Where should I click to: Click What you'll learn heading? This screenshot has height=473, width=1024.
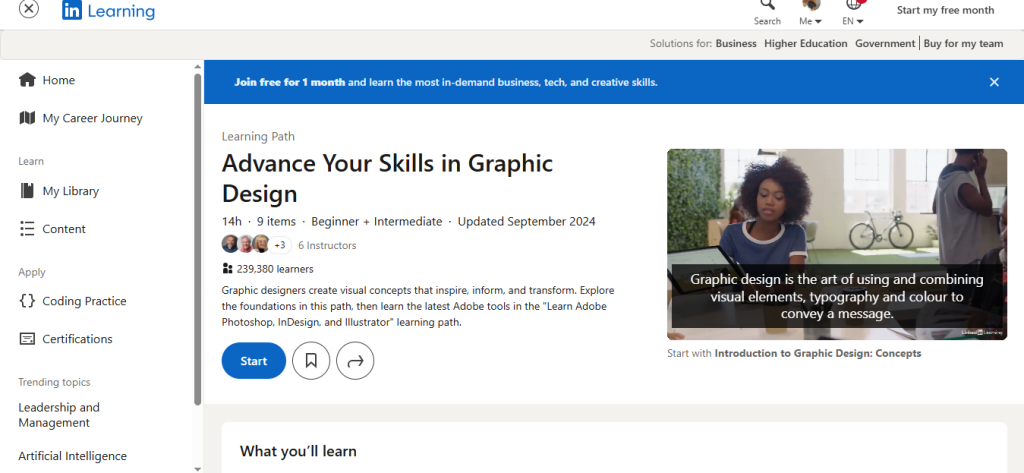(x=298, y=451)
